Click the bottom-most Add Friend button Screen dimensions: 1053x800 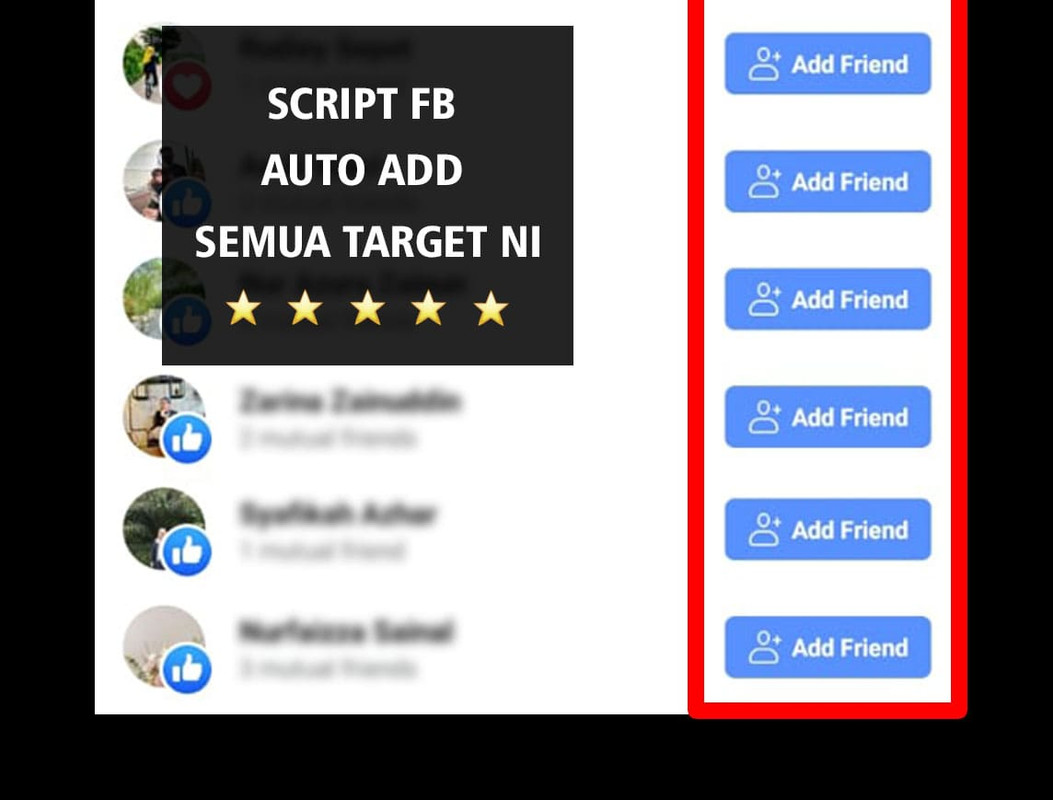tap(827, 647)
